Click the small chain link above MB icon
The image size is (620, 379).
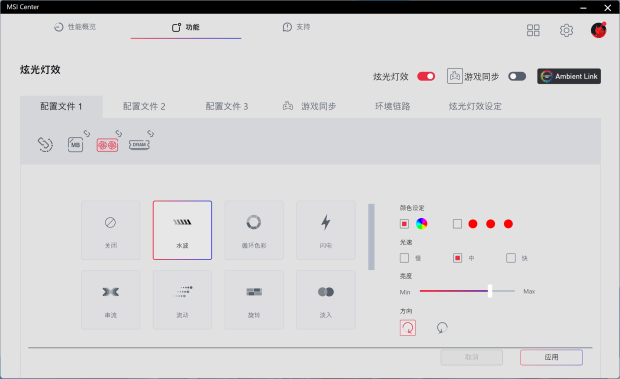click(87, 134)
